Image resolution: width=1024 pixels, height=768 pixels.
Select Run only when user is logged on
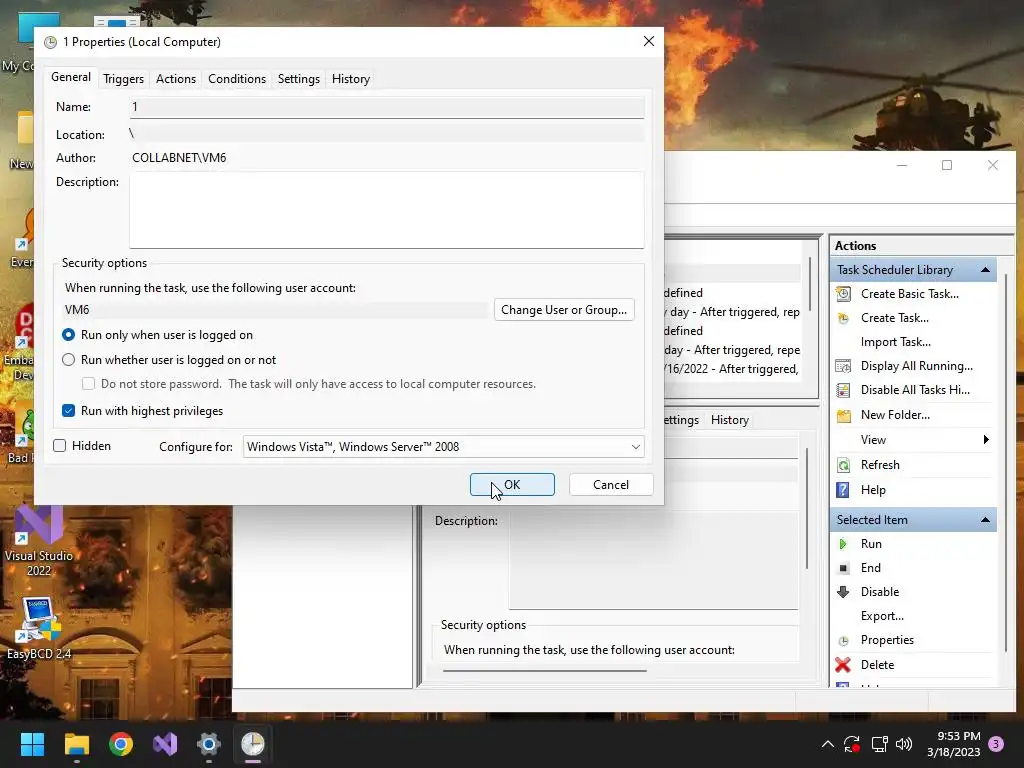pyautogui.click(x=69, y=335)
